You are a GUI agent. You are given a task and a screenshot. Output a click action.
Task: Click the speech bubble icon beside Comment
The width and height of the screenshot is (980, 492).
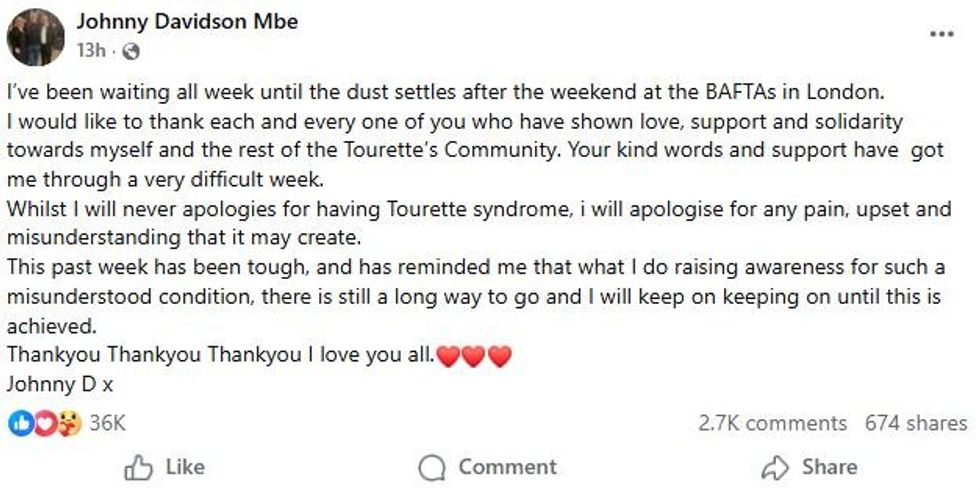click(x=432, y=467)
